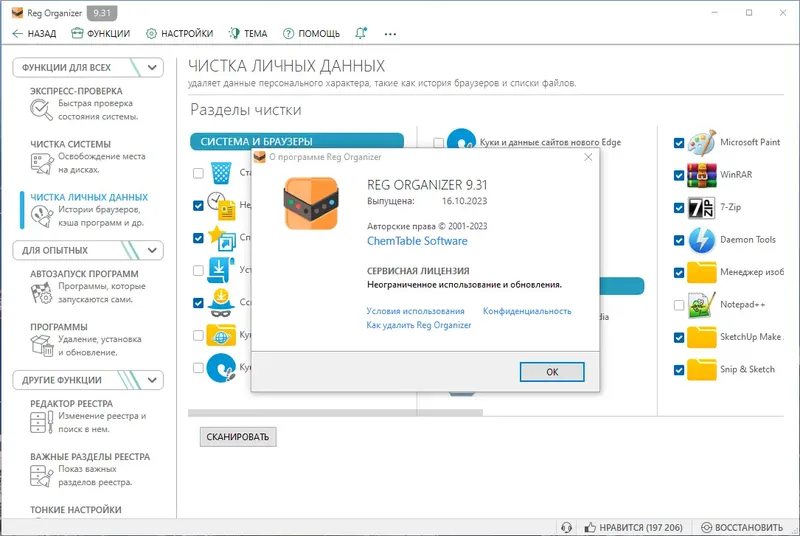Open the Условия использования link
The height and width of the screenshot is (536, 800).
pos(415,311)
